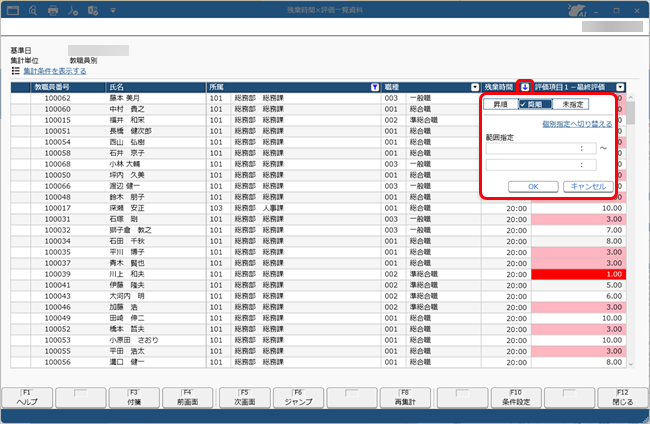Click the F4 前画面 button

pos(187,398)
